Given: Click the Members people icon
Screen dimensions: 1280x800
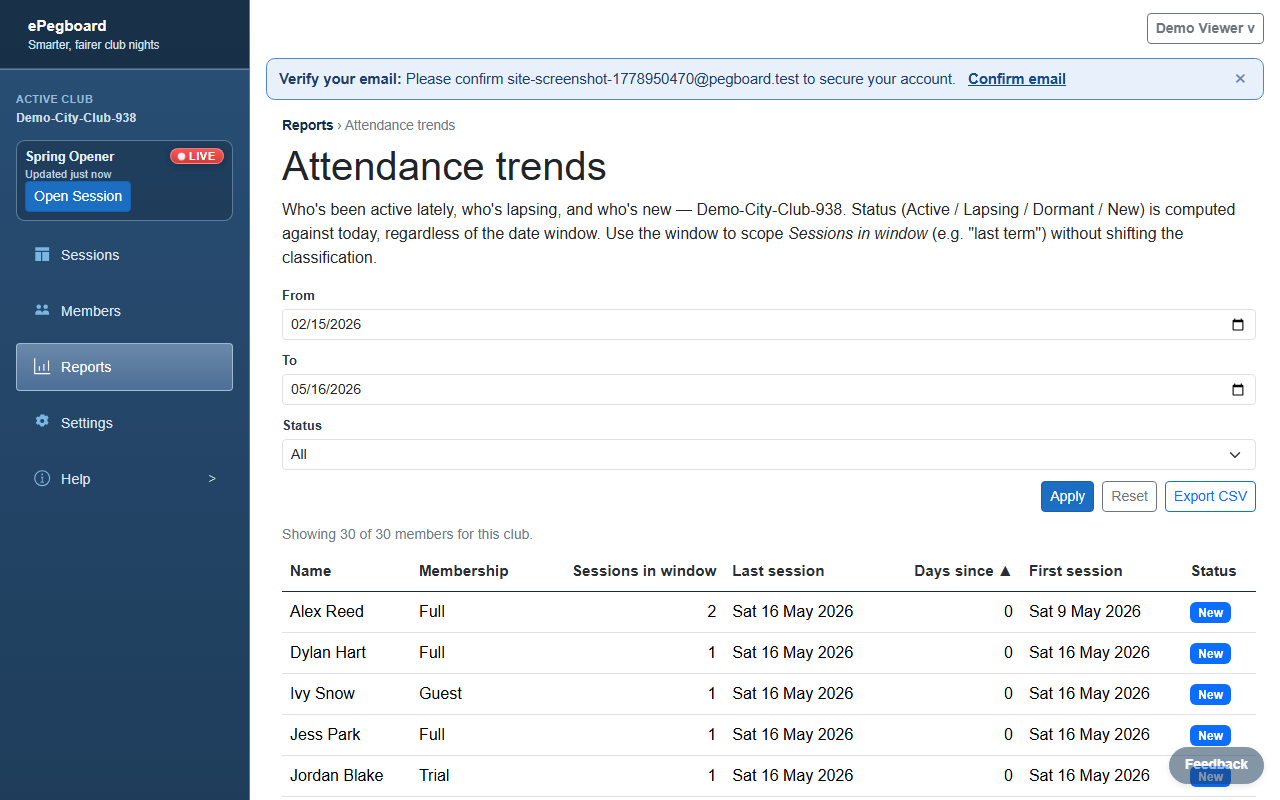Looking at the screenshot, I should coord(42,311).
